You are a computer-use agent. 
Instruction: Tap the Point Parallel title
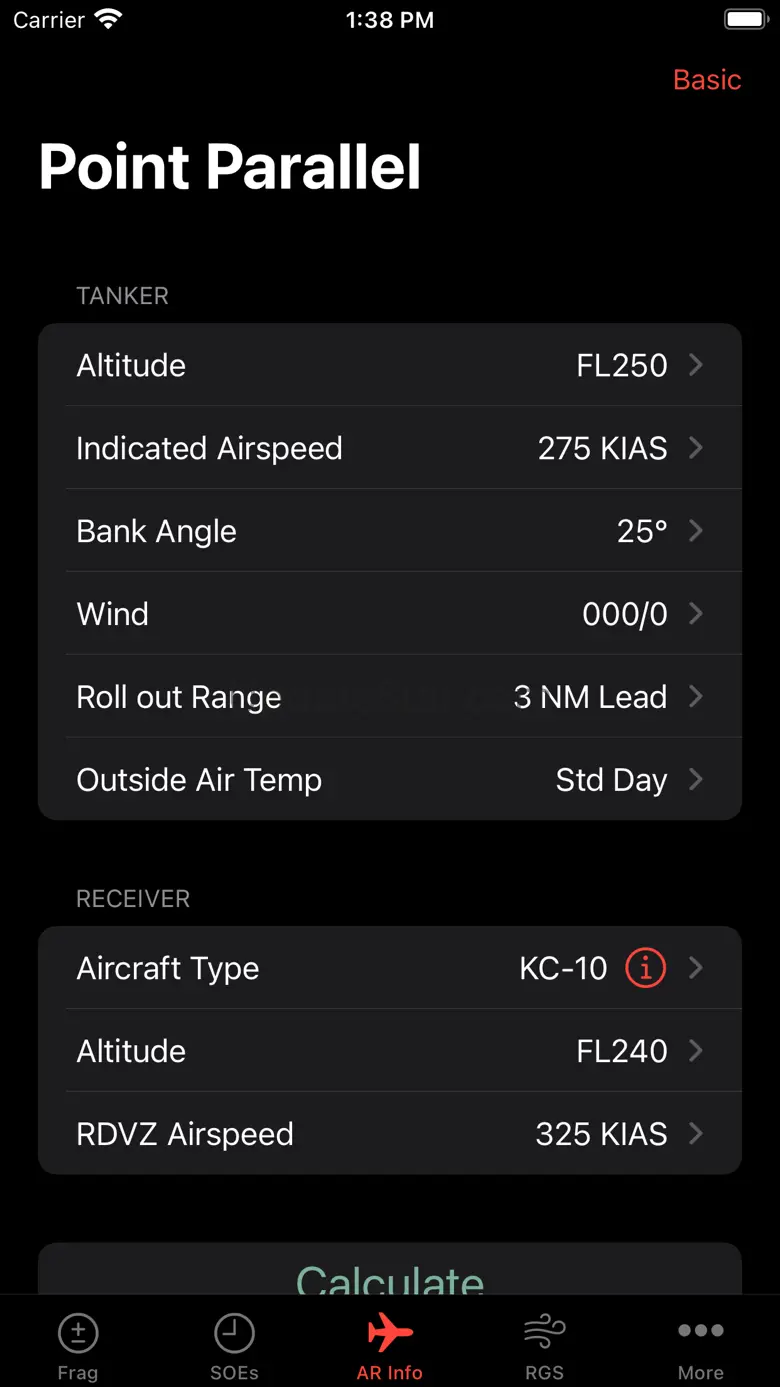(x=230, y=167)
